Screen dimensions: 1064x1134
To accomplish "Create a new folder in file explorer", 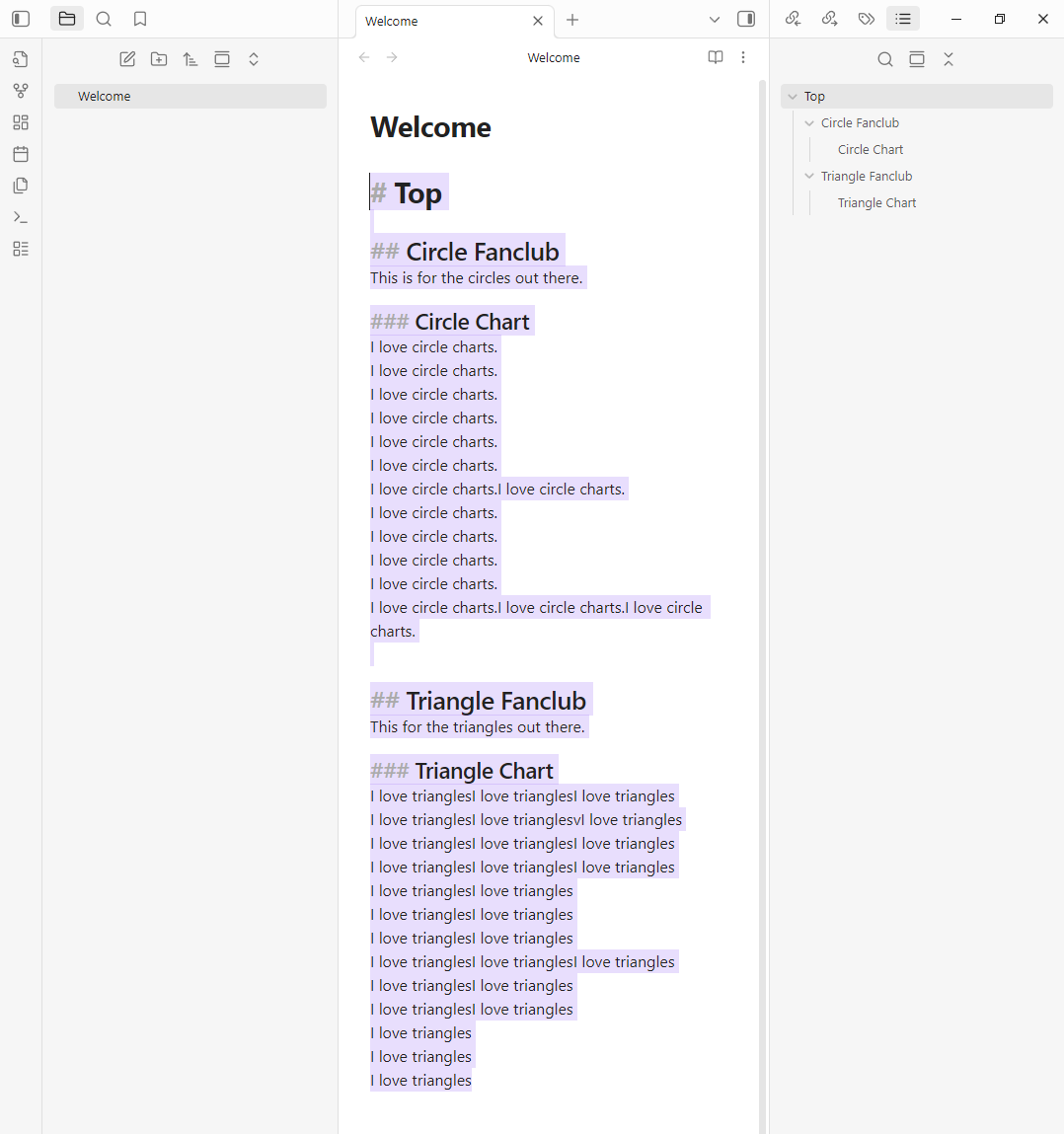I will (159, 59).
